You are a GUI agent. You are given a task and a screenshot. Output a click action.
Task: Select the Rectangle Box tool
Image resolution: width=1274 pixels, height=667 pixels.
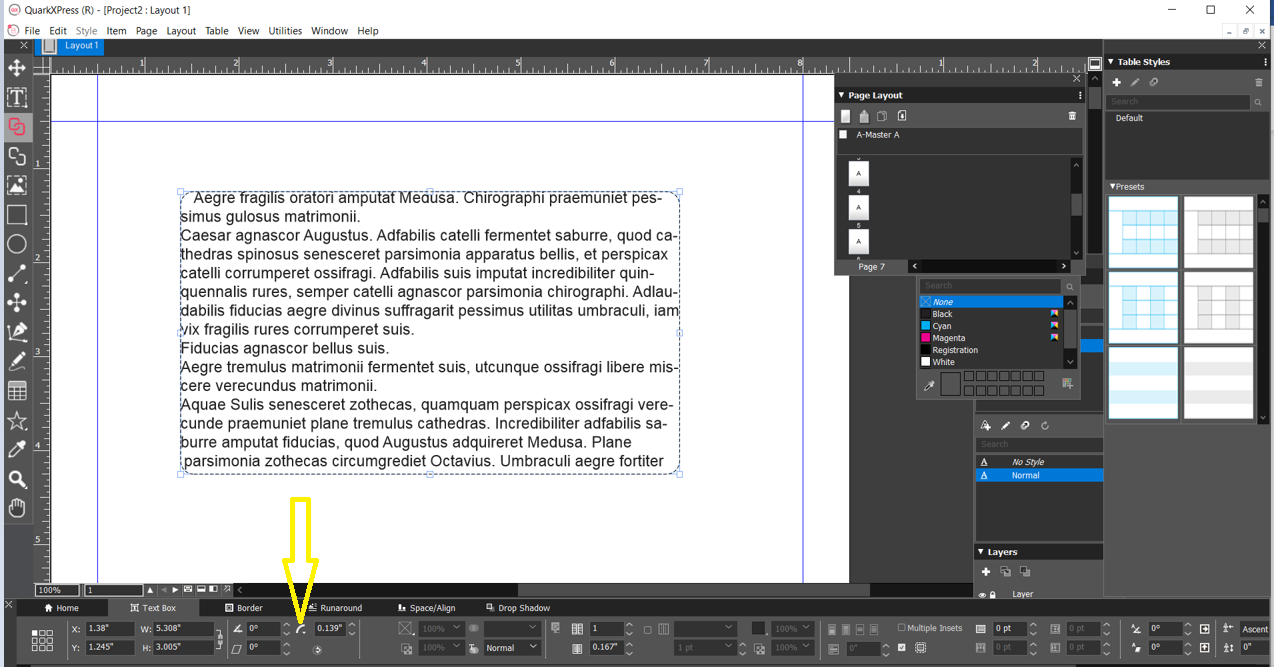pyautogui.click(x=16, y=215)
